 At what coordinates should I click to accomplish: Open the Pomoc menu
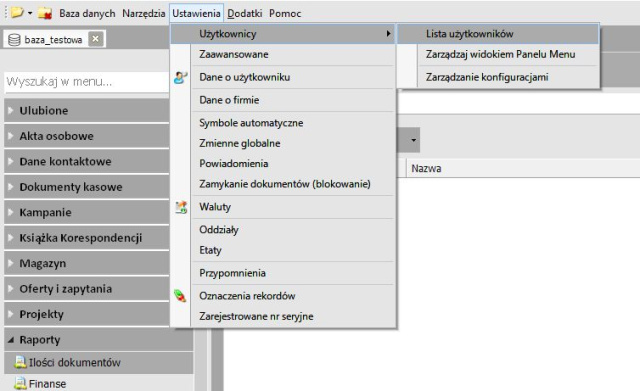click(x=285, y=13)
